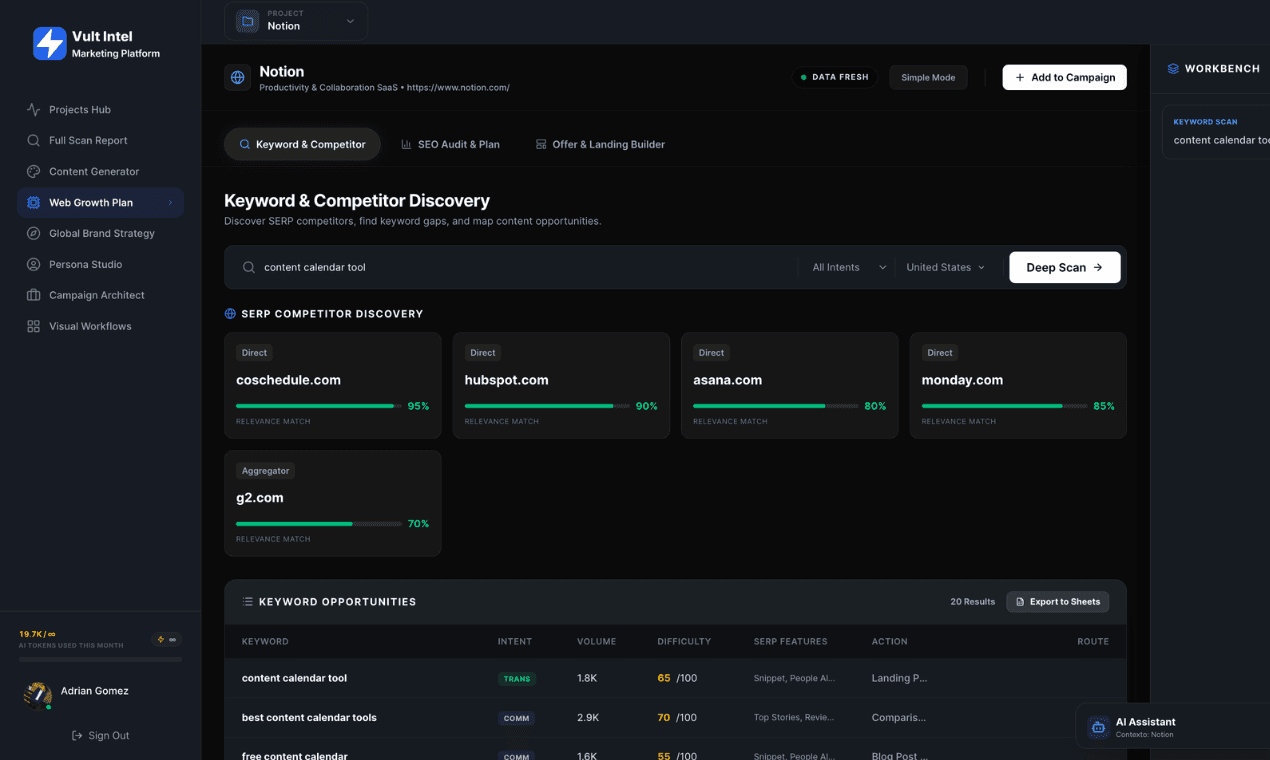Switch to the SEO Audit & Plan tab
Screen dimensions: 1270x760
[x=451, y=144]
